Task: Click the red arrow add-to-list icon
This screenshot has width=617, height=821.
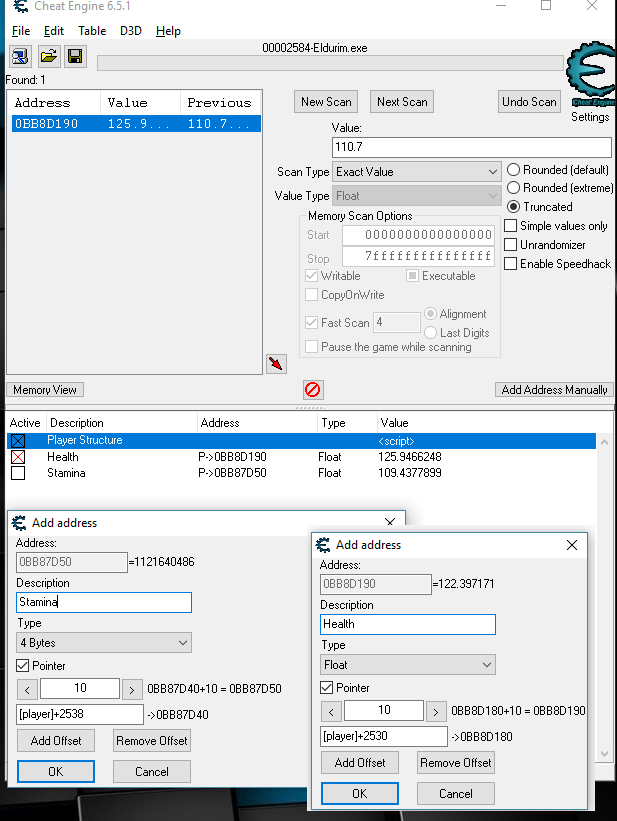Action: 277,363
